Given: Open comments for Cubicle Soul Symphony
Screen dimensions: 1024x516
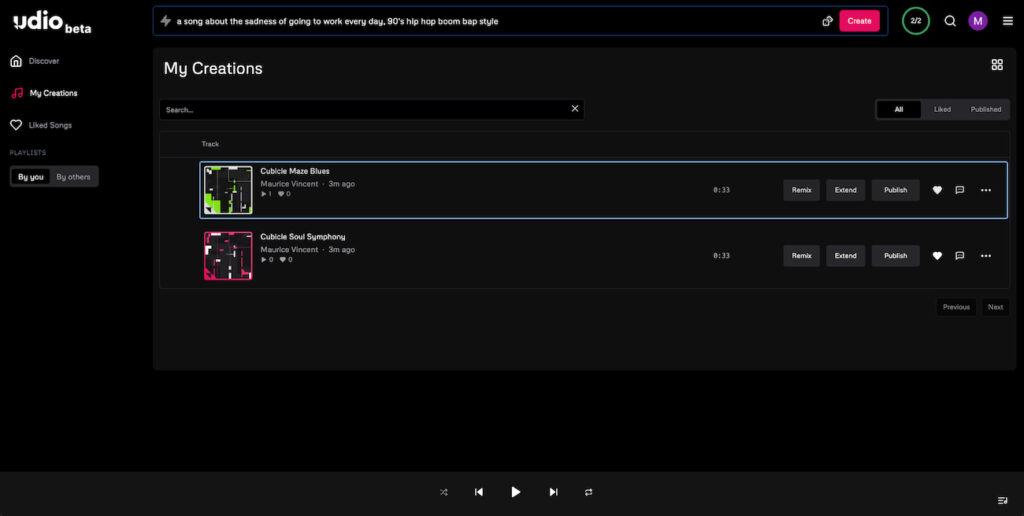Looking at the screenshot, I should [960, 256].
